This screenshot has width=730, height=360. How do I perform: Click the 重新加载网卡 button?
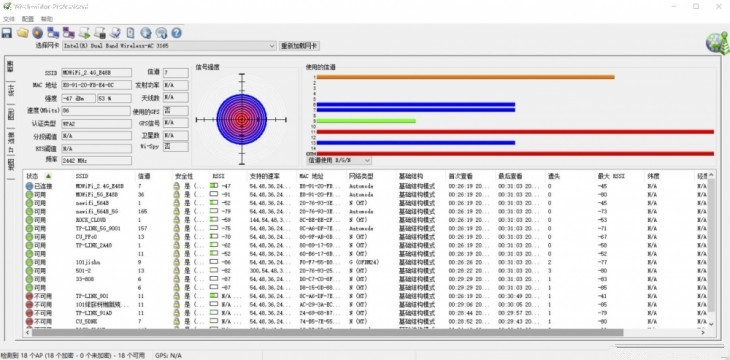click(x=299, y=46)
